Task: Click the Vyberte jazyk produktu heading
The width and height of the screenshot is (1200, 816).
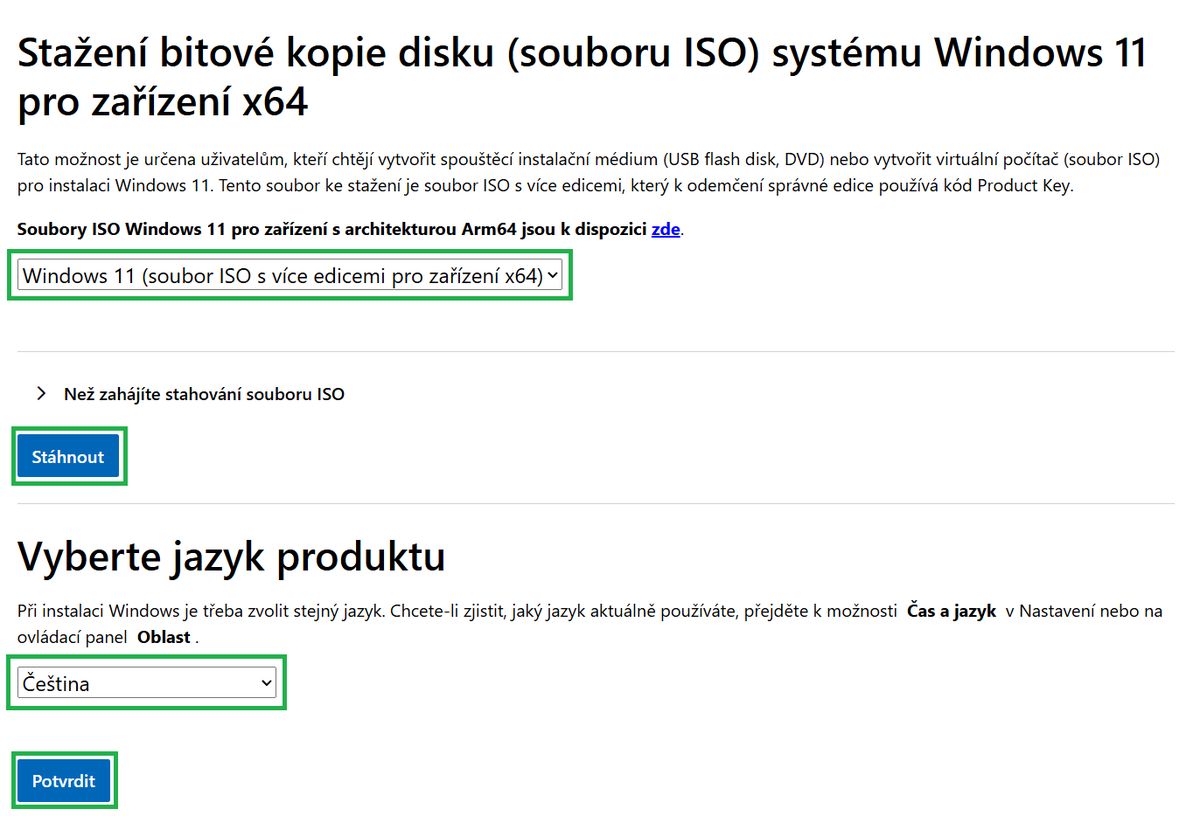Action: point(232,556)
